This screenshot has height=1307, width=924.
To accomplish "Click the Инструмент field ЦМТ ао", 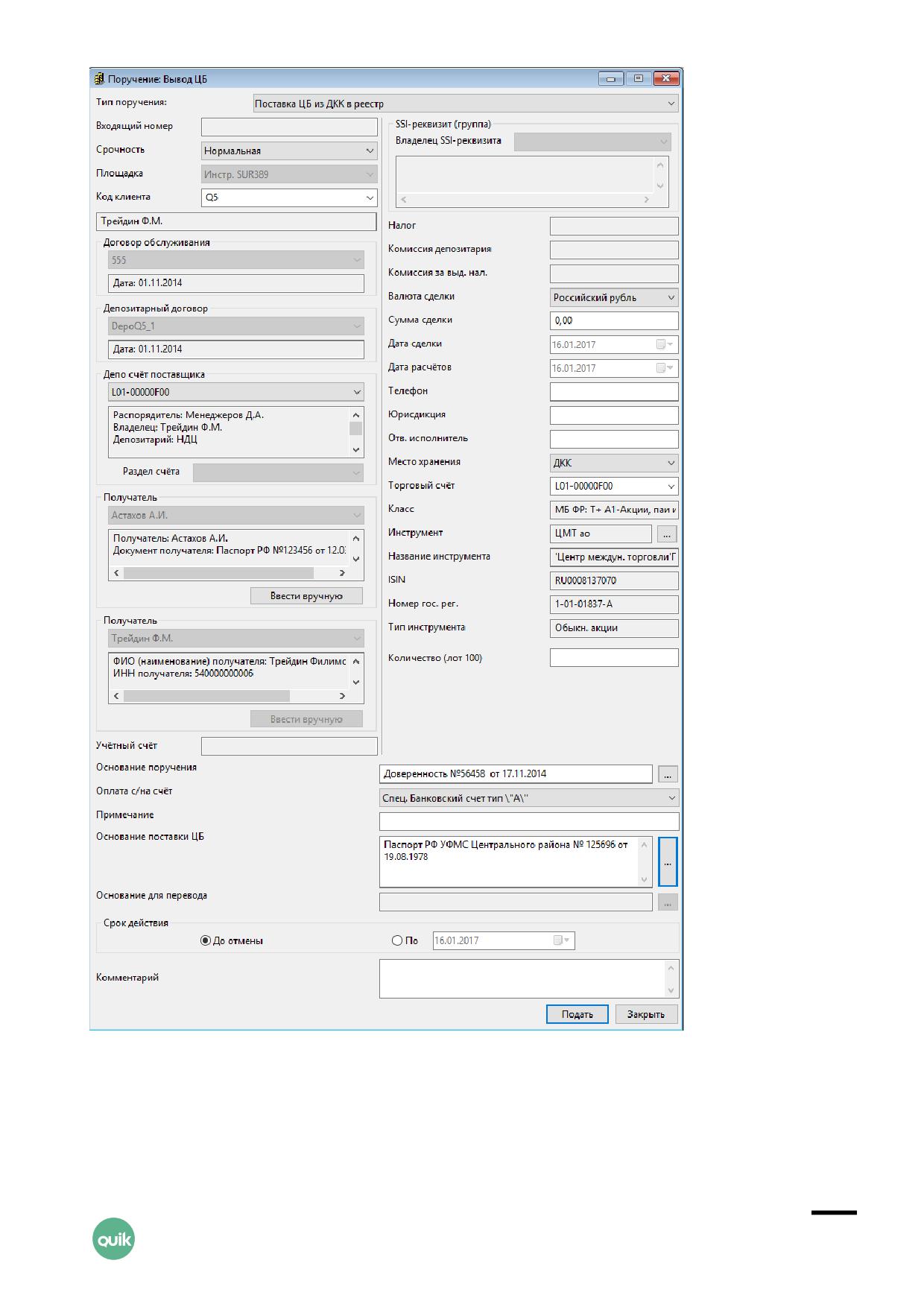I will [x=601, y=534].
